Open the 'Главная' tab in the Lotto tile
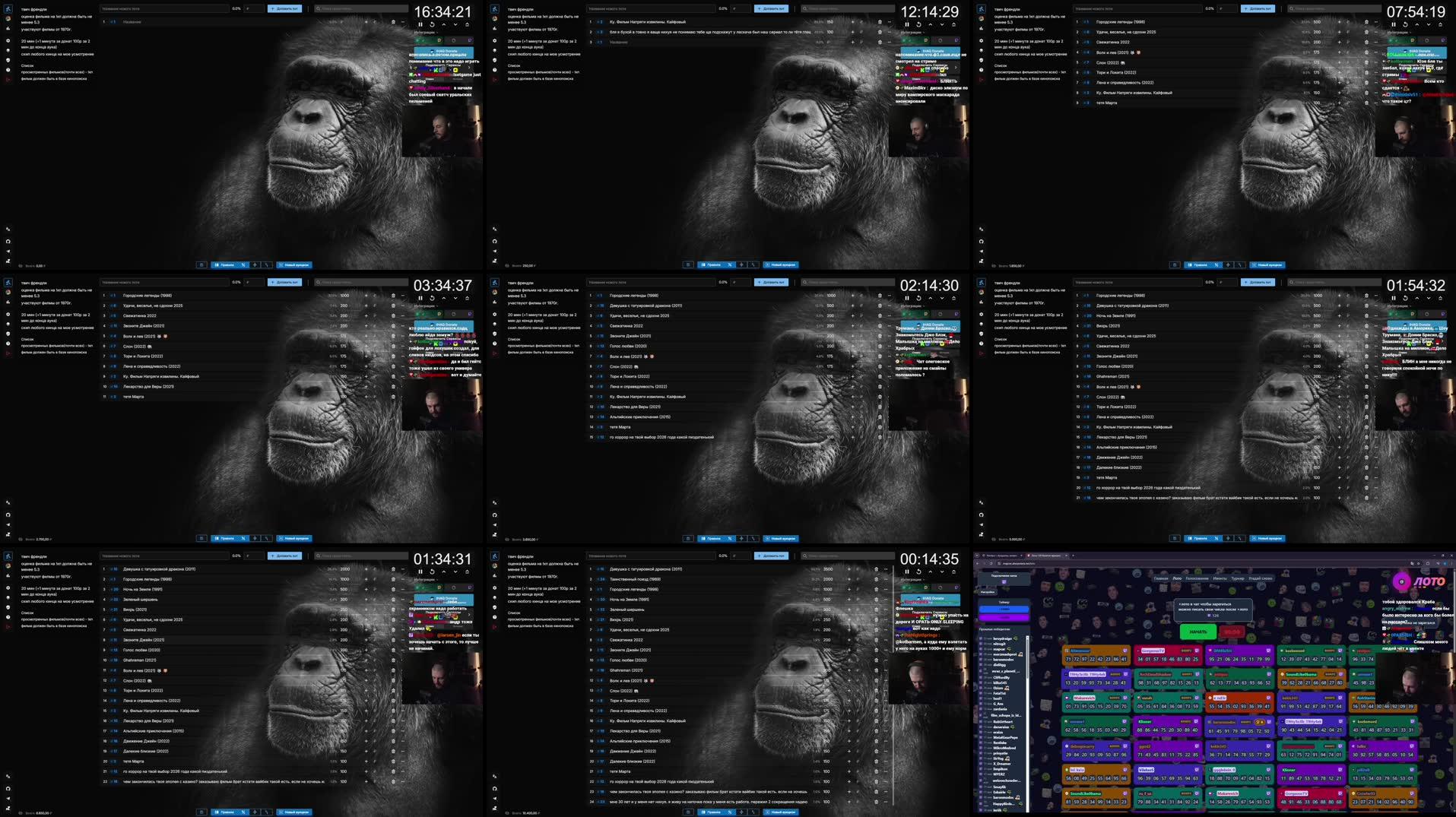The height and width of the screenshot is (817, 1456). [x=1161, y=578]
